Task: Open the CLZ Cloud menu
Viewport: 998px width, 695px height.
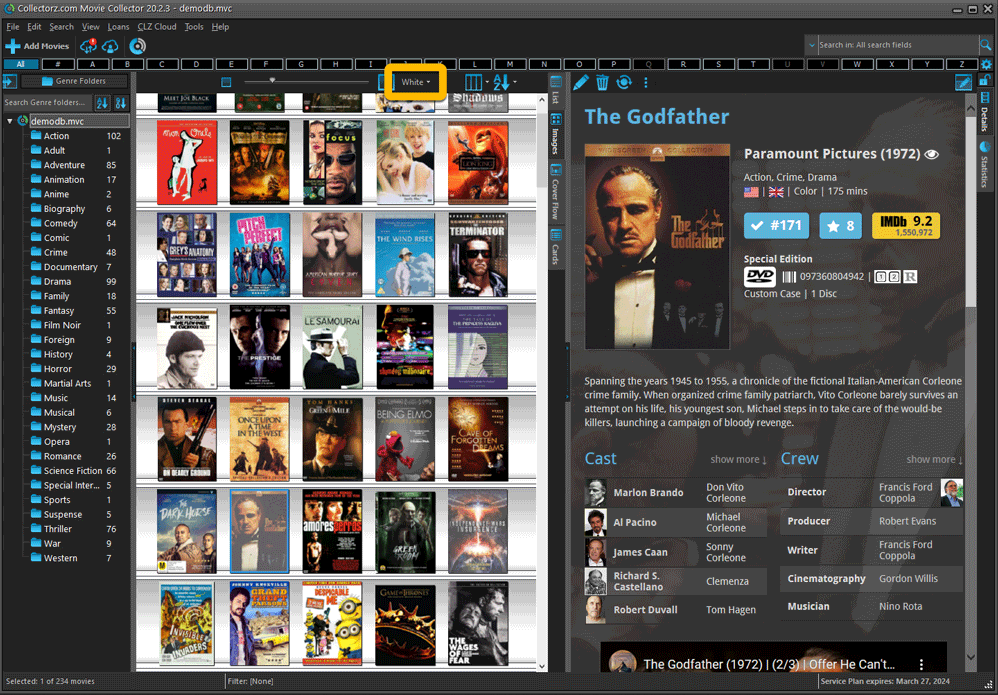Action: click(x=157, y=27)
